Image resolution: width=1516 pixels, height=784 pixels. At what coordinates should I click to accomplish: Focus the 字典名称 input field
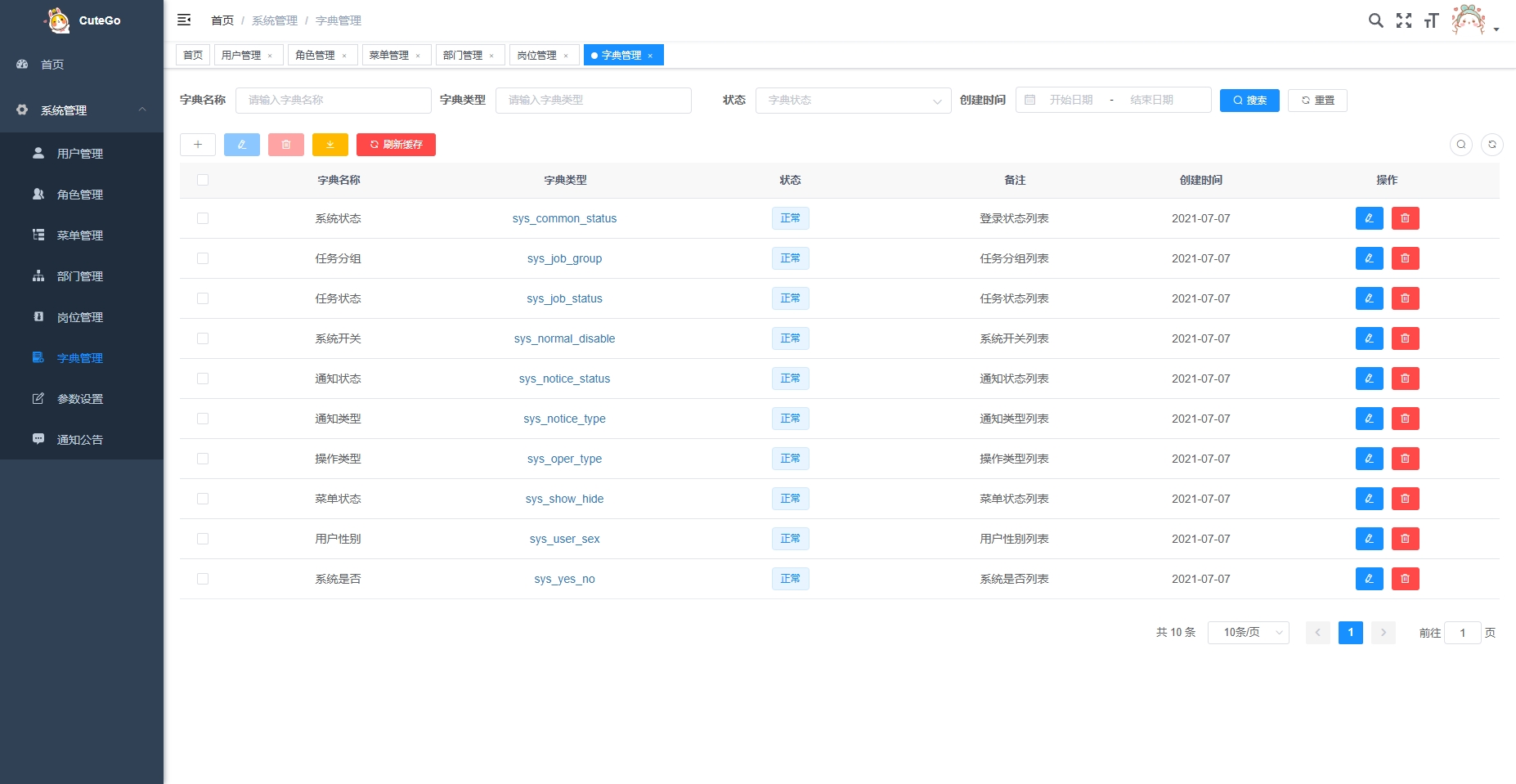334,100
